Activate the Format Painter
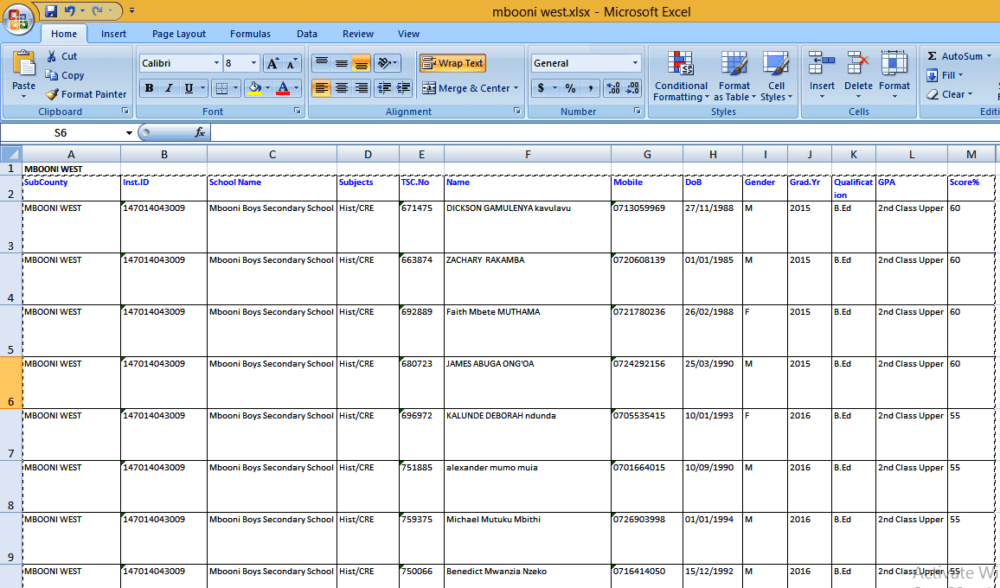Screen dimensions: 1000x588 85,94
